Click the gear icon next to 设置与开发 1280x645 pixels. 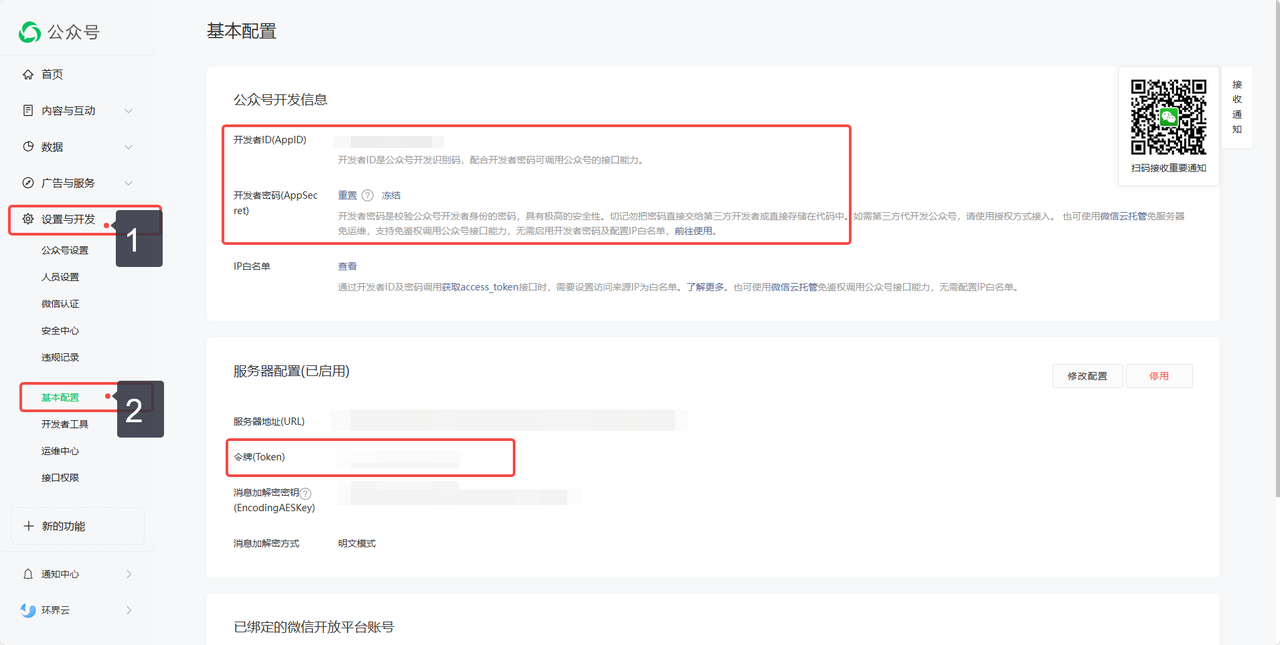(28, 218)
